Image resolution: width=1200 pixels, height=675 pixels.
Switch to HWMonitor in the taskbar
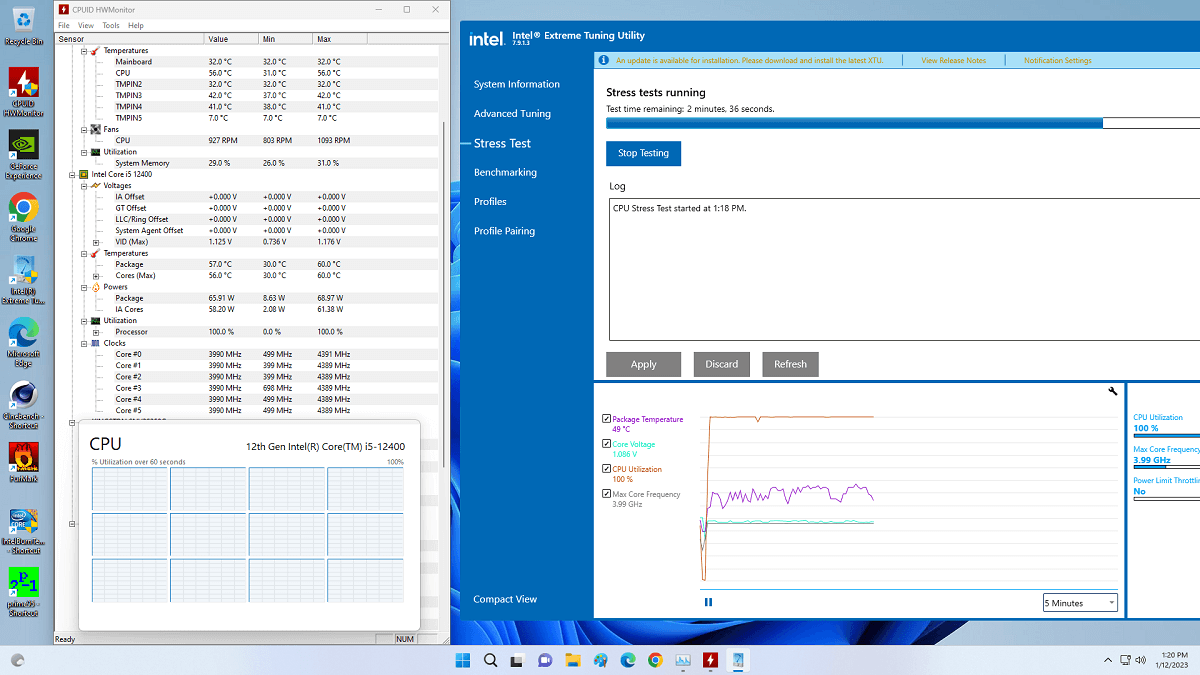[710, 660]
